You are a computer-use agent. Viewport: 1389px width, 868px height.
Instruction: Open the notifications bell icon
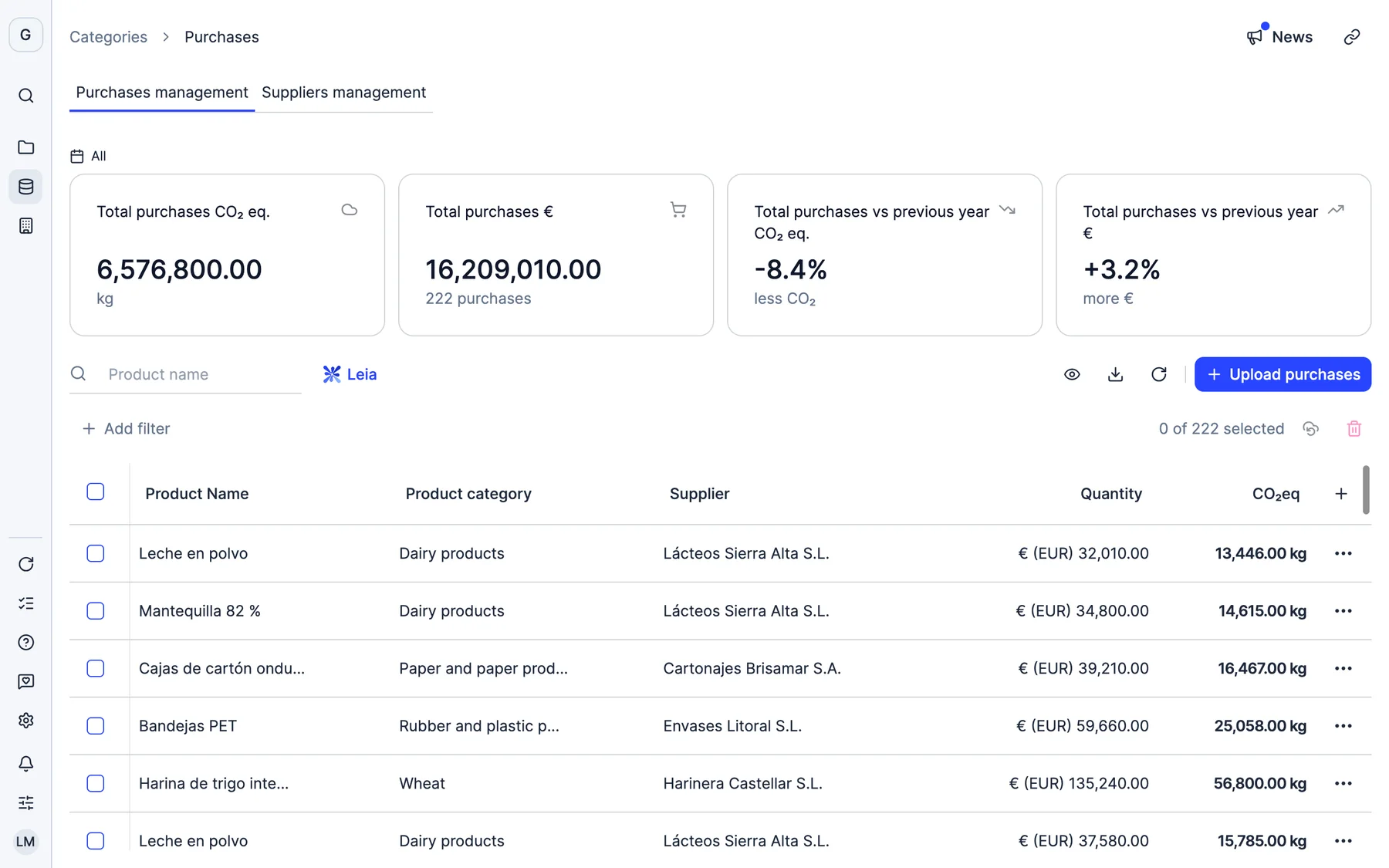click(x=26, y=764)
